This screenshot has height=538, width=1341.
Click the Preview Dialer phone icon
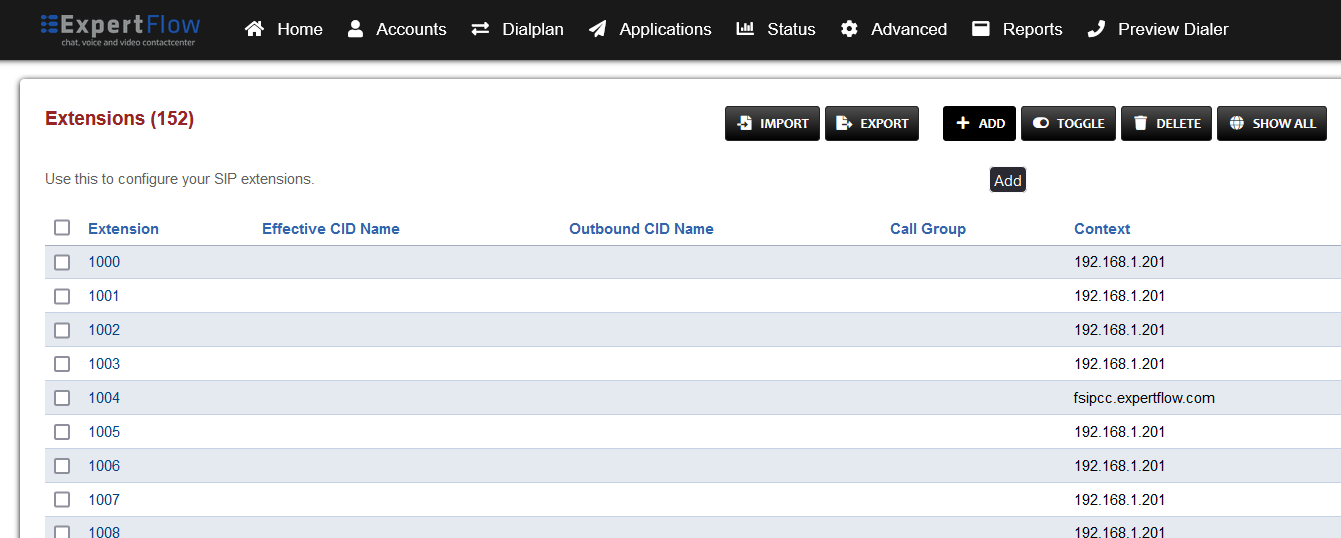click(x=1096, y=29)
